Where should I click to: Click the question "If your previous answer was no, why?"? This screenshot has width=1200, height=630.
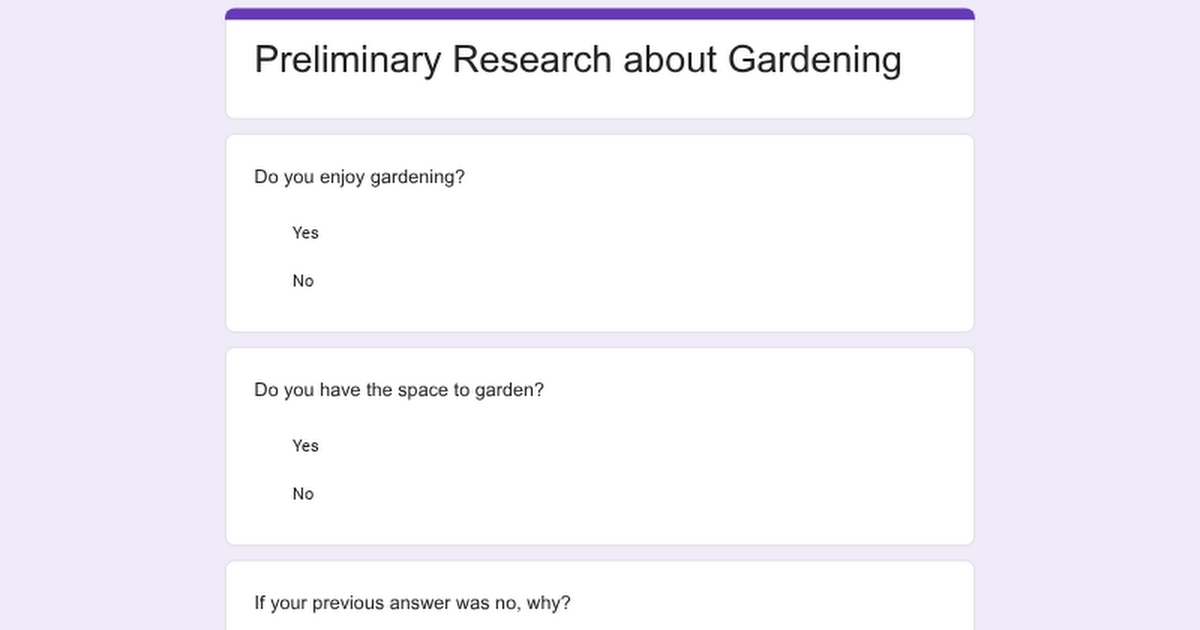pos(412,603)
